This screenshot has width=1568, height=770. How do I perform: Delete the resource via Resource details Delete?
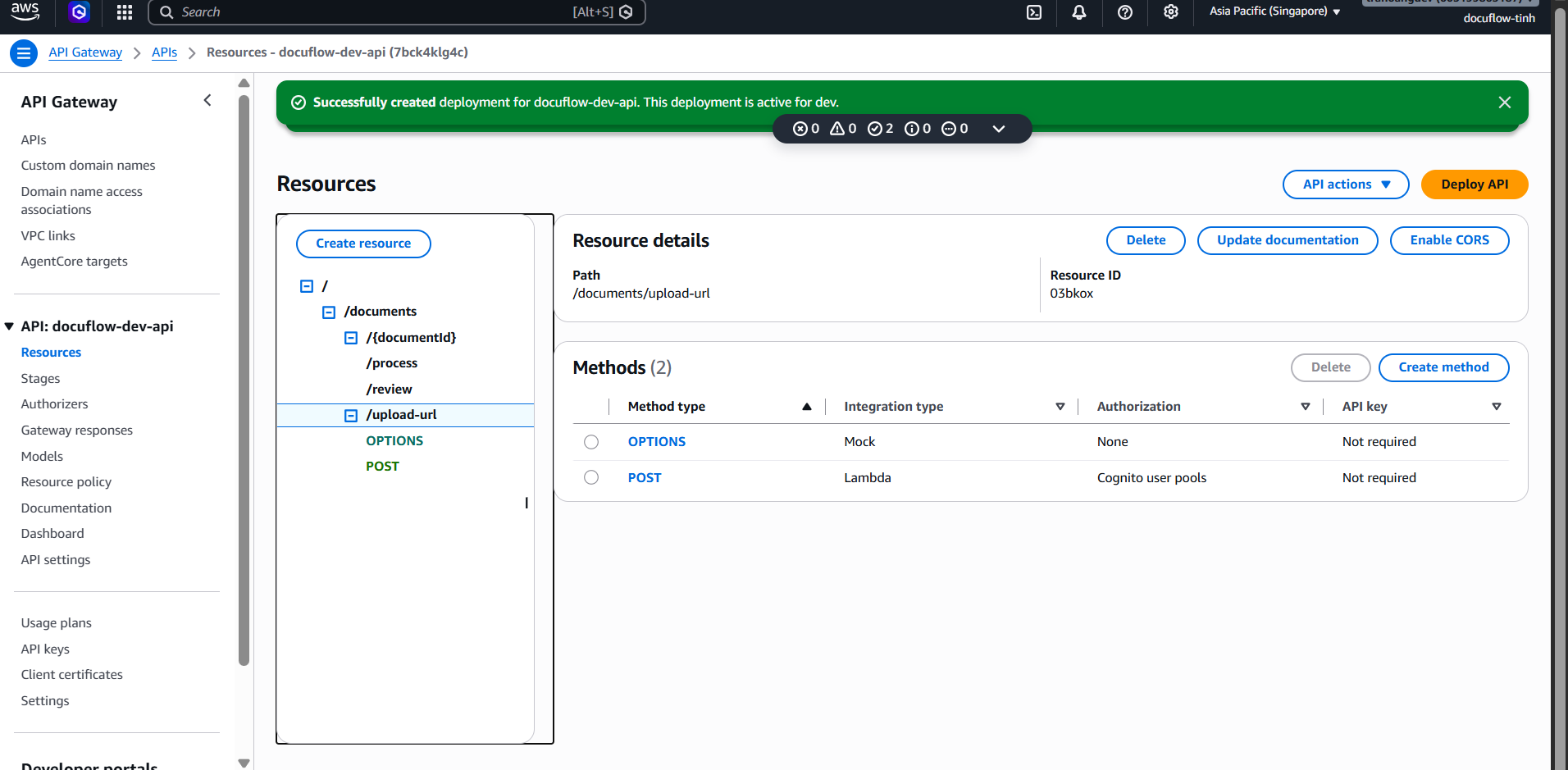pos(1146,240)
